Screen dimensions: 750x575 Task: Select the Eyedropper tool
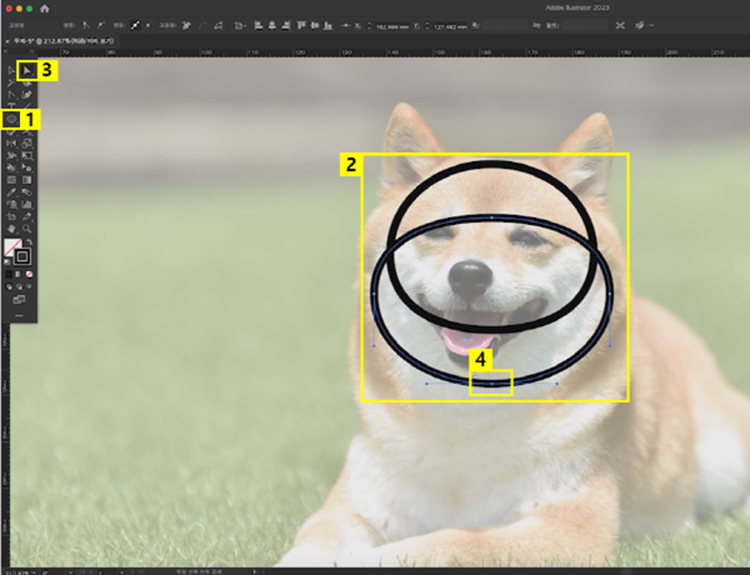point(12,192)
